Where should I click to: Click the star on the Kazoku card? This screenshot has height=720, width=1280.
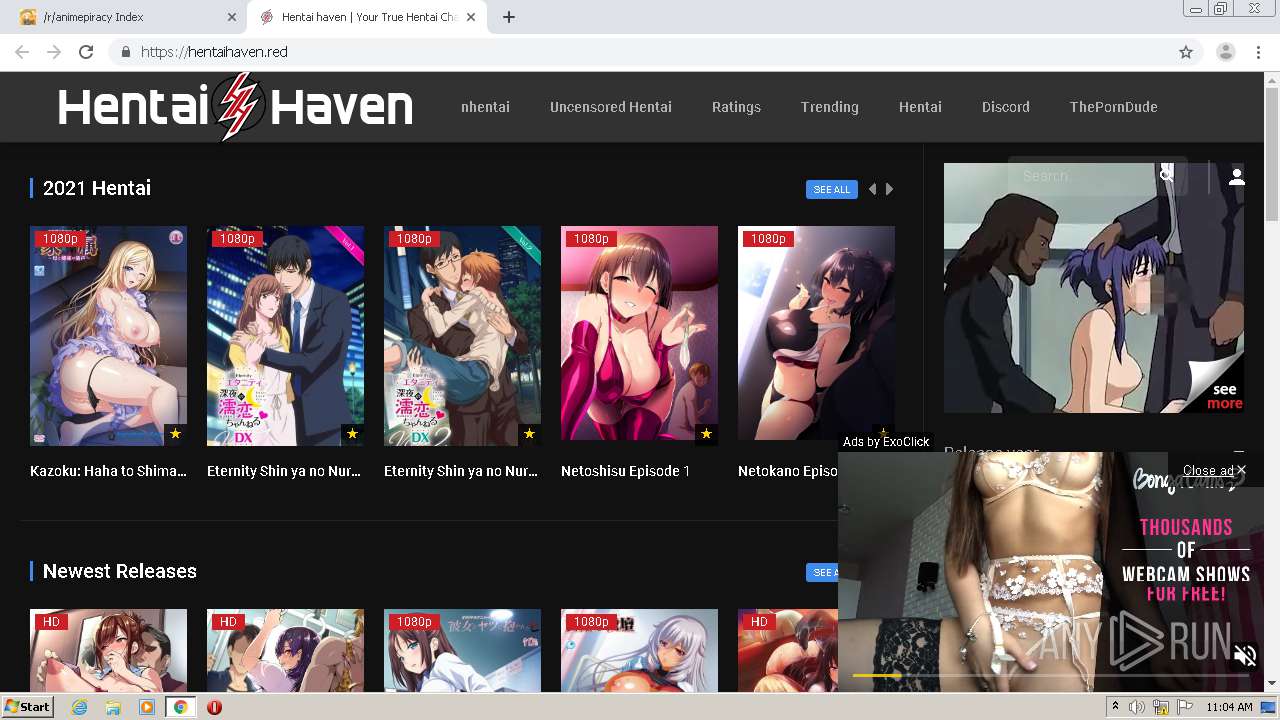click(175, 434)
